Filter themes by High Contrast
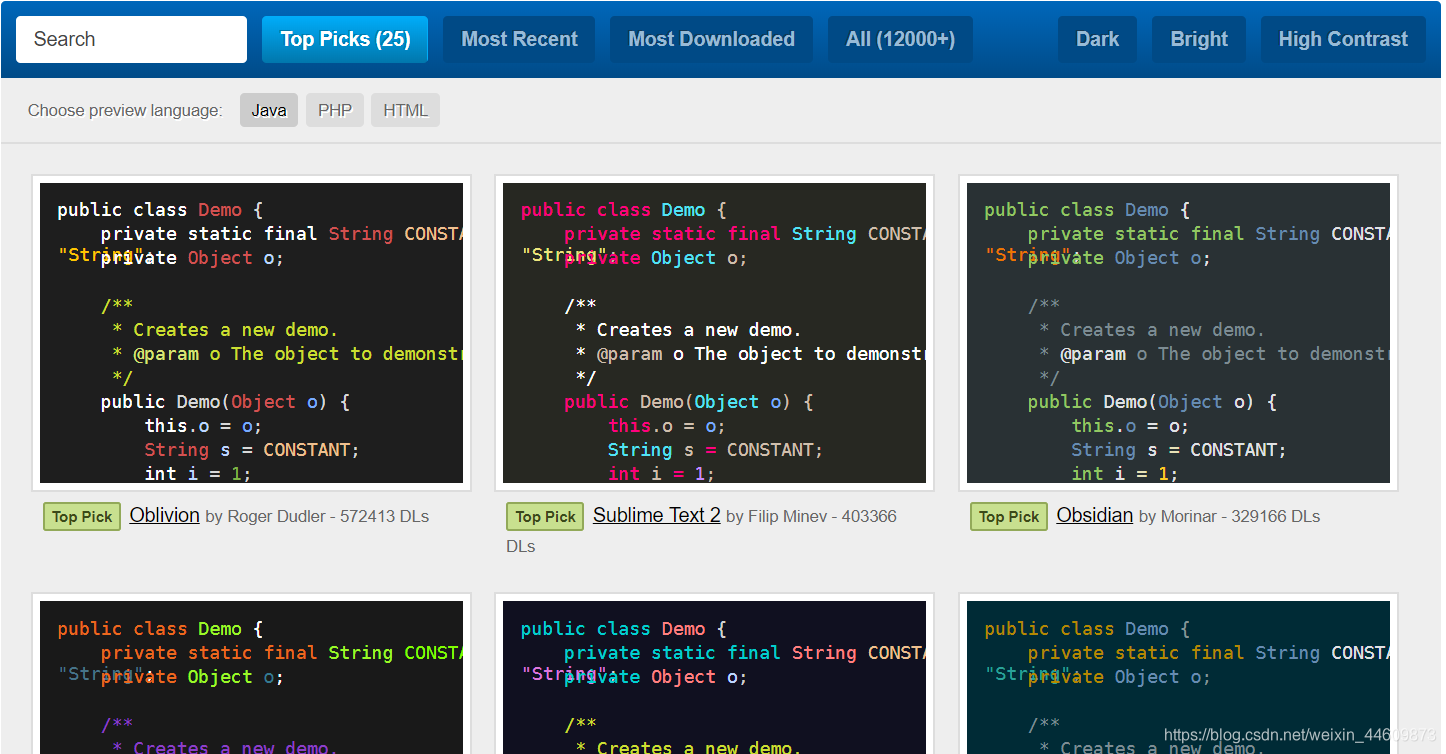Screen dimensions: 1446x754 (1343, 39)
